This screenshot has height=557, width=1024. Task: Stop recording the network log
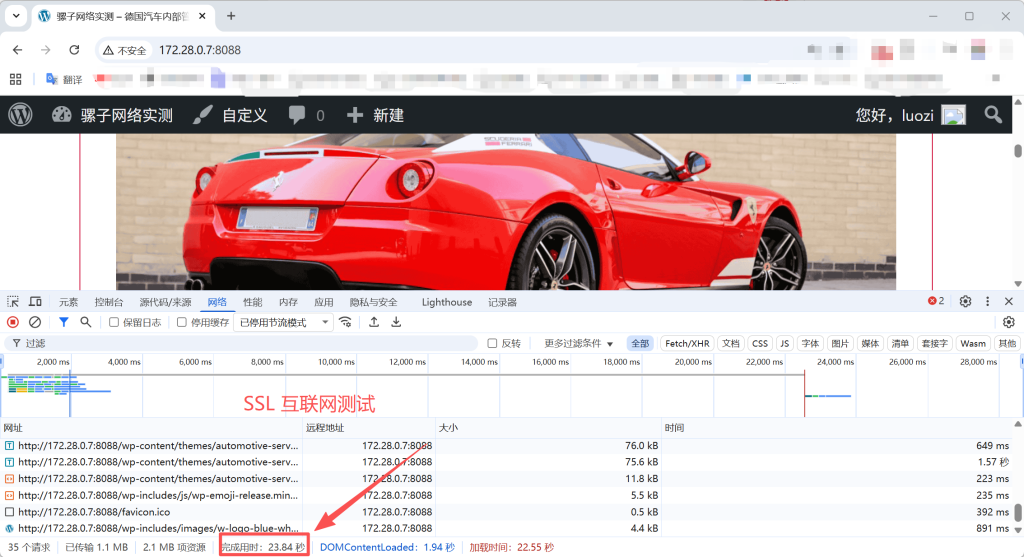pos(13,322)
